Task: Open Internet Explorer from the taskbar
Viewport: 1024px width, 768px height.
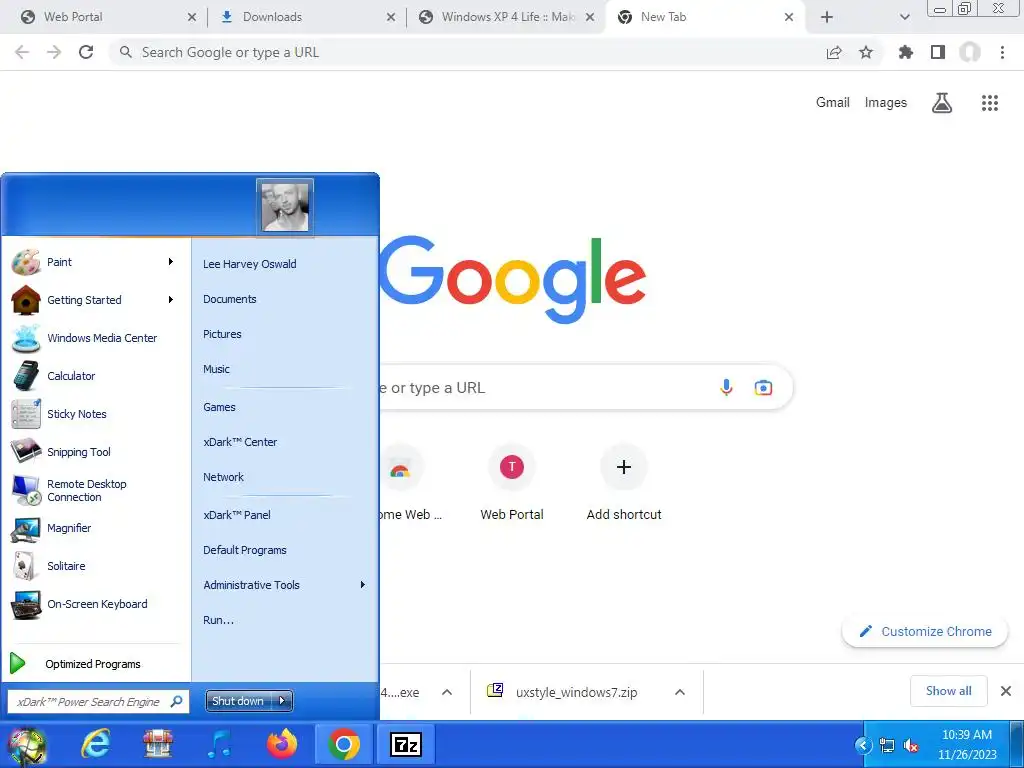Action: pos(95,744)
